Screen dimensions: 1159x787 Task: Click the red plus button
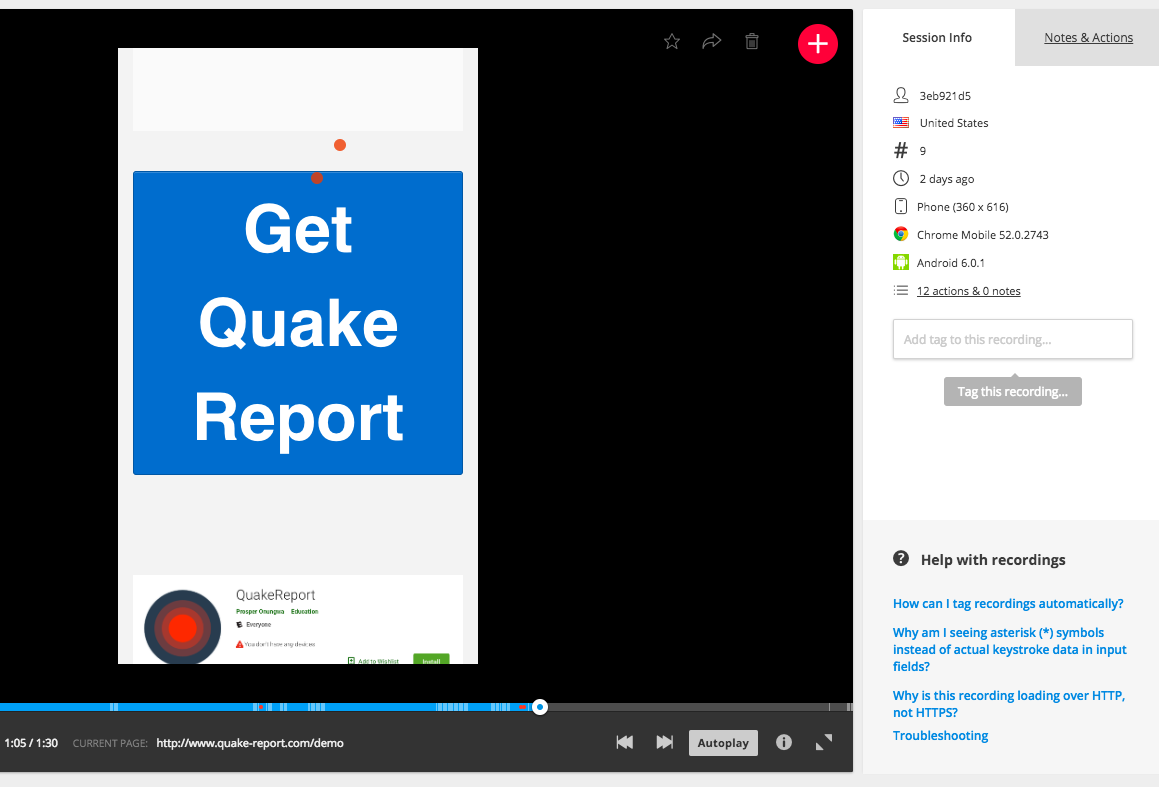pos(818,44)
